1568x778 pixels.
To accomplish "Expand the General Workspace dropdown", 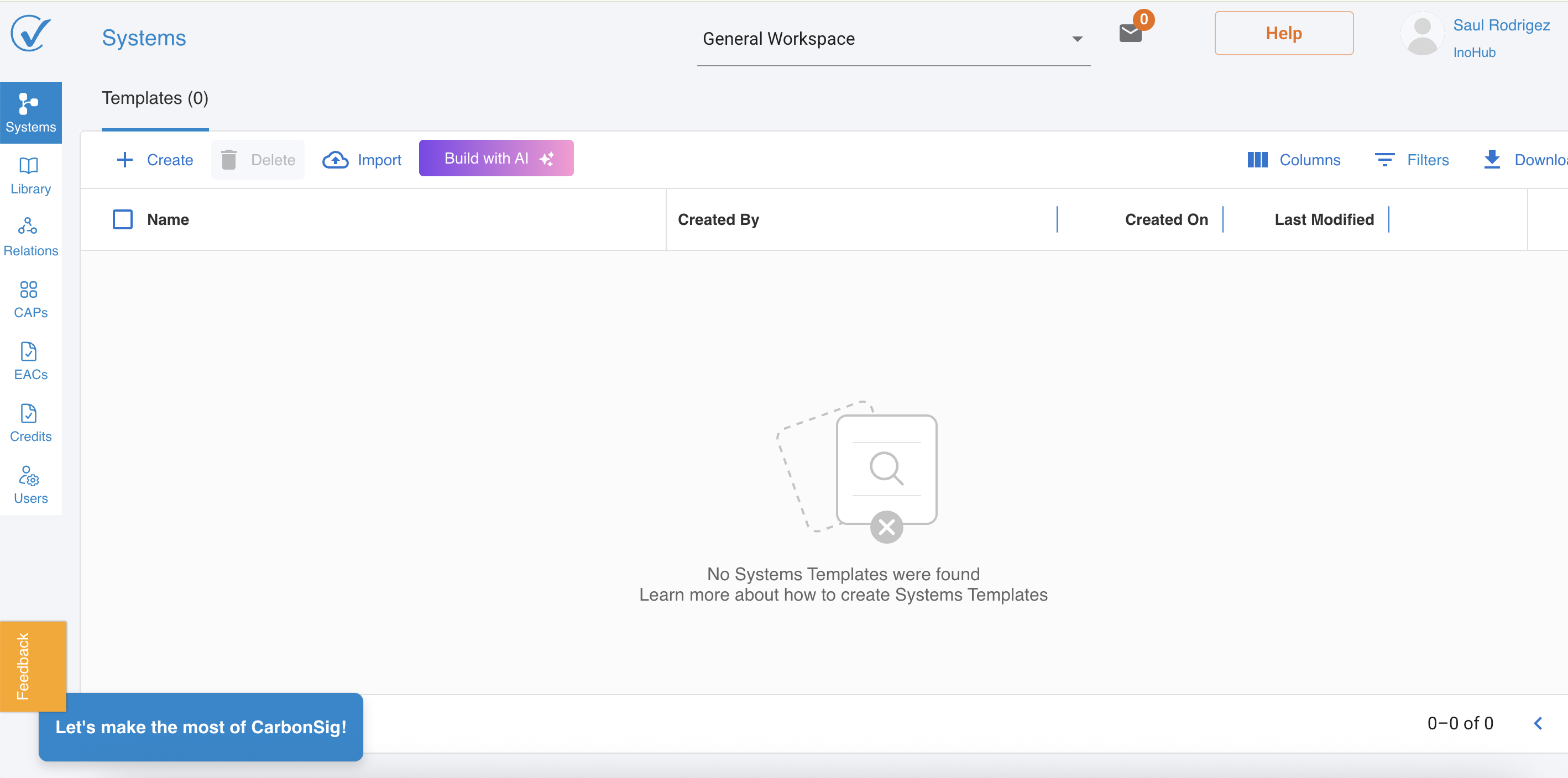I will (x=893, y=39).
